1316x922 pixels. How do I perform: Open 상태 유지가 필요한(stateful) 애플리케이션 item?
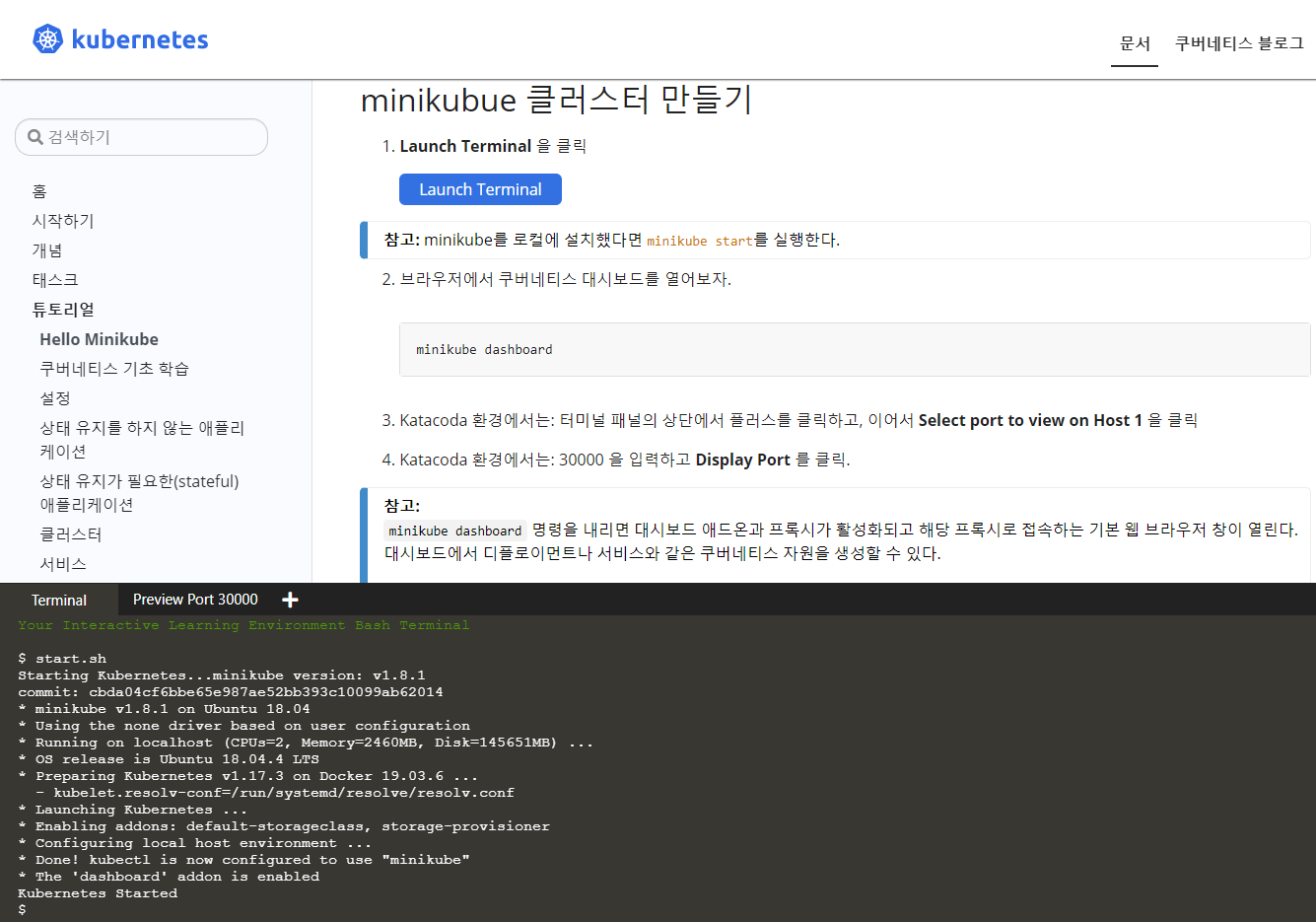pos(139,493)
